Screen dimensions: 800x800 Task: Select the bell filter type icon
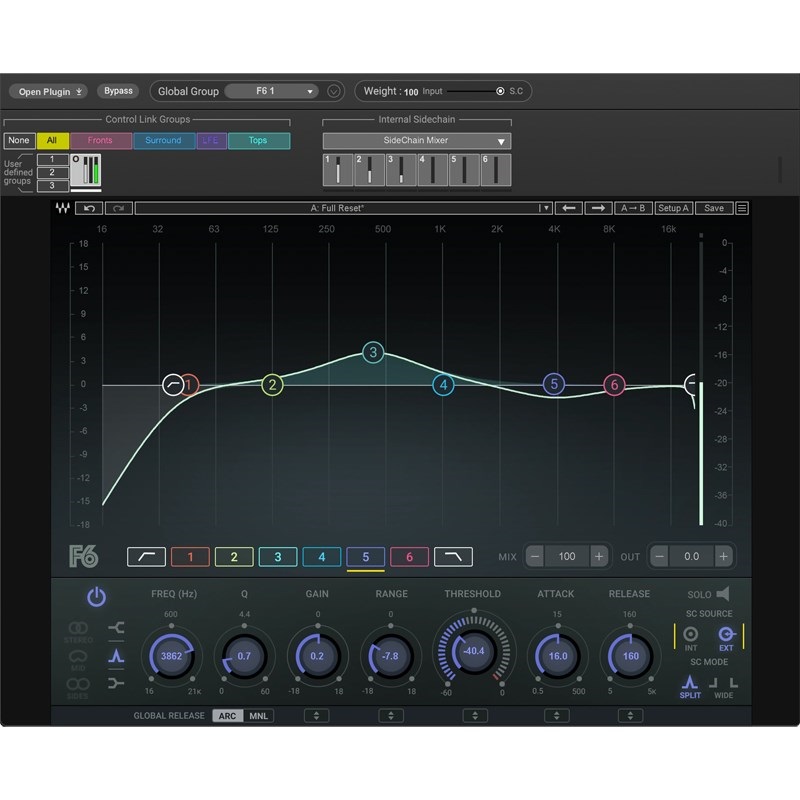coord(116,655)
